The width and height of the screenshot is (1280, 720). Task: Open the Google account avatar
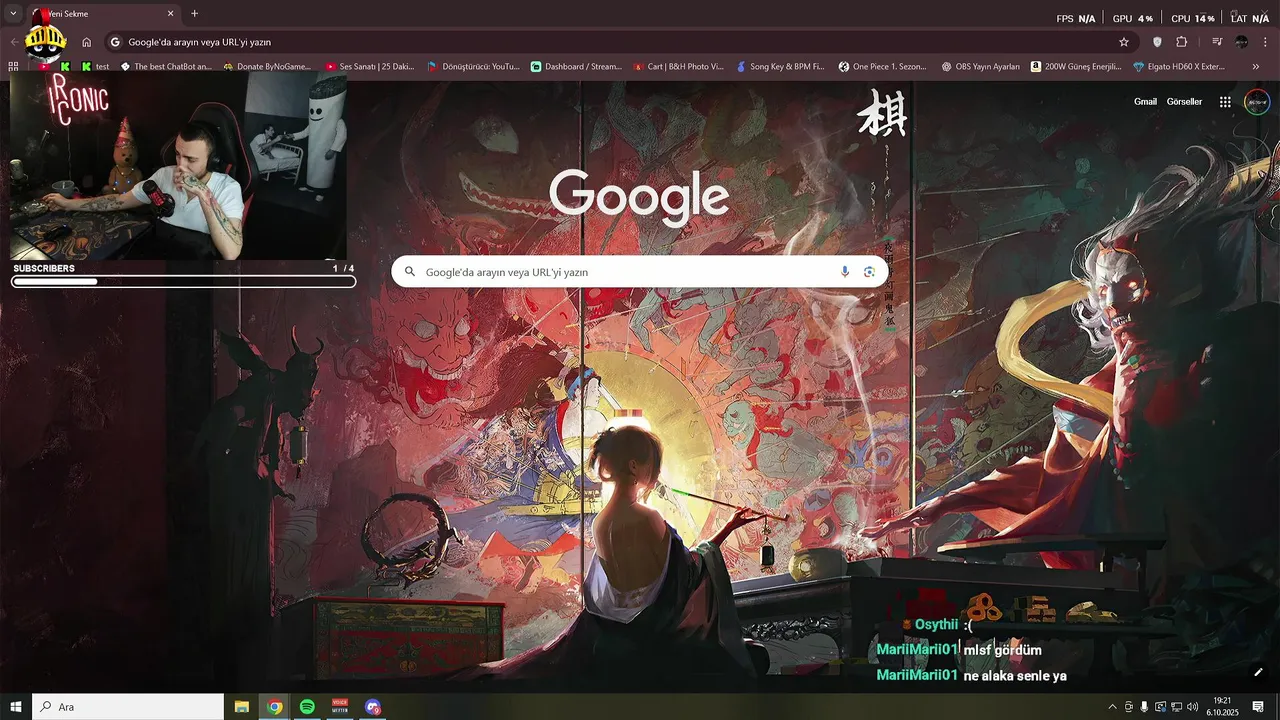coord(1256,101)
